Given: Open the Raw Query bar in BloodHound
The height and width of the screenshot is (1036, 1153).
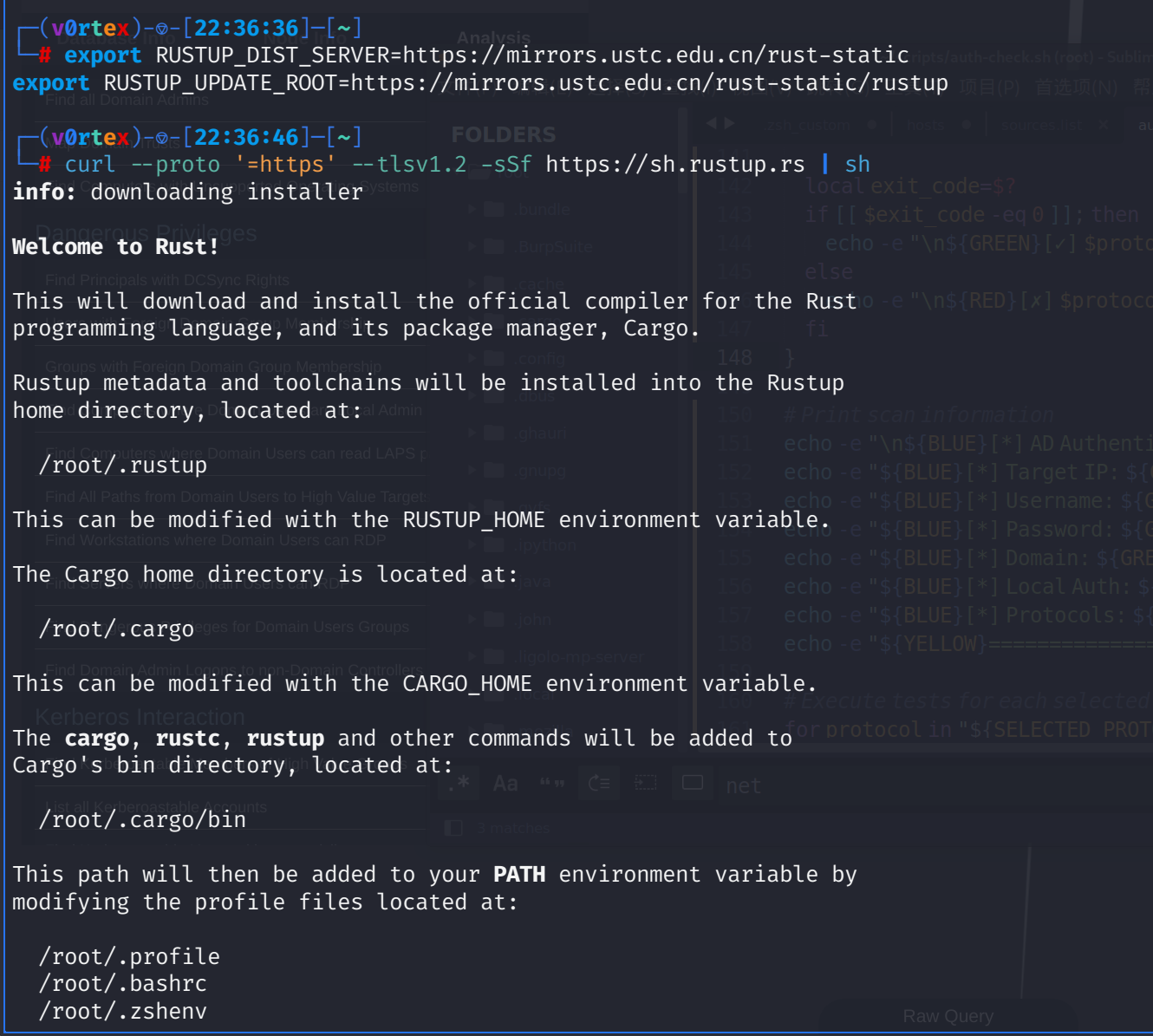Looking at the screenshot, I should coord(948,1016).
